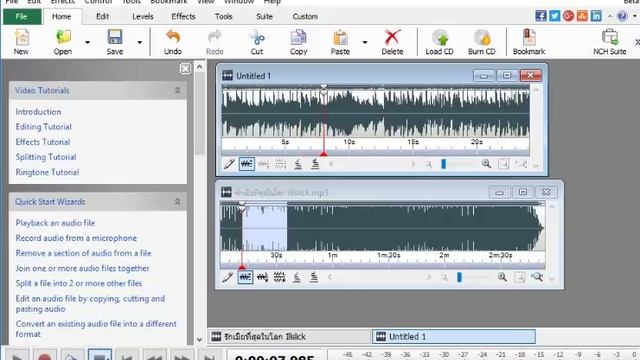The image size is (640, 360).
Task: Switch to the Suite ribbon tab
Action: pos(264,16)
